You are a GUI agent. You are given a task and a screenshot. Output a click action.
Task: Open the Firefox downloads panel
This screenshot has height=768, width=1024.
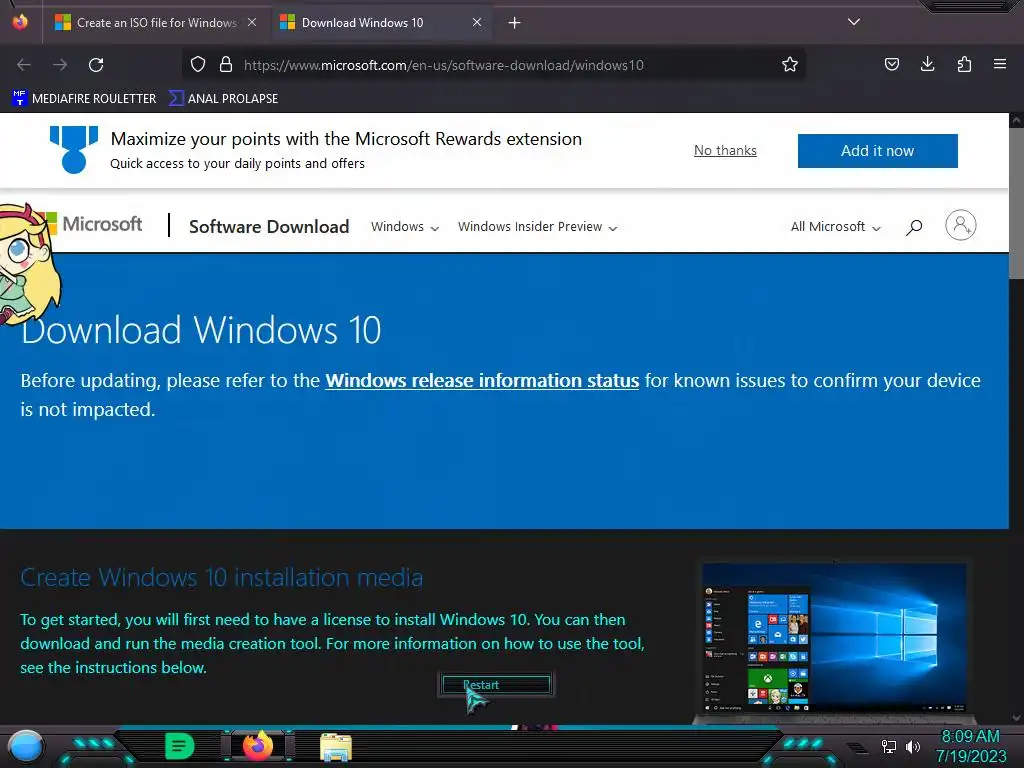click(927, 64)
